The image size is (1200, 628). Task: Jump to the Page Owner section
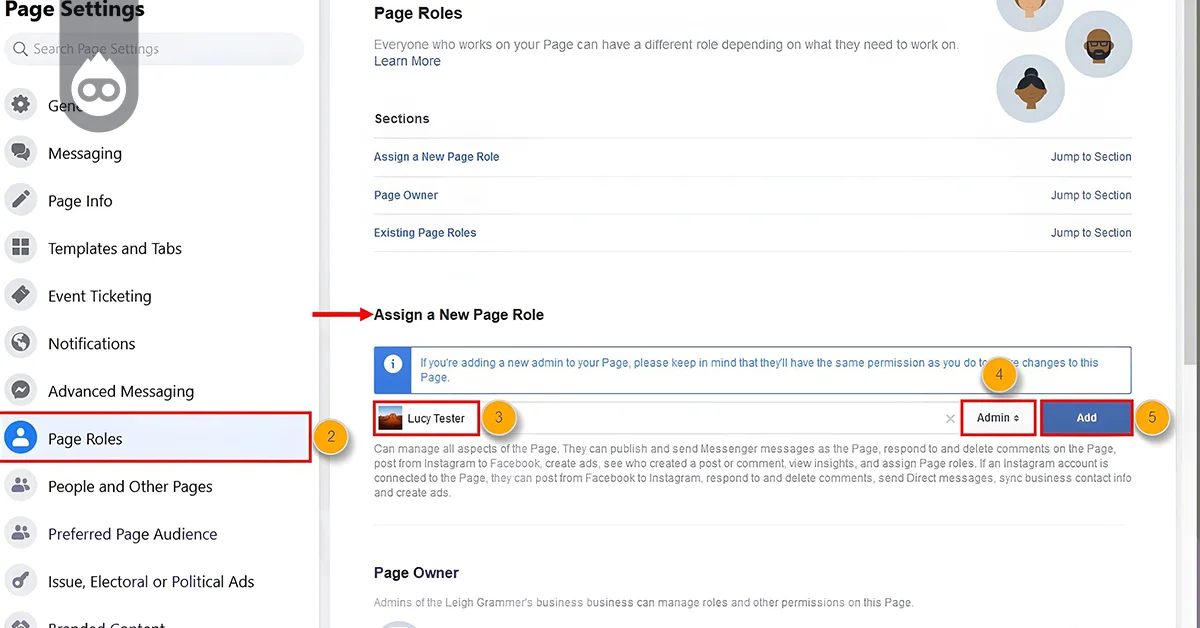(1091, 195)
